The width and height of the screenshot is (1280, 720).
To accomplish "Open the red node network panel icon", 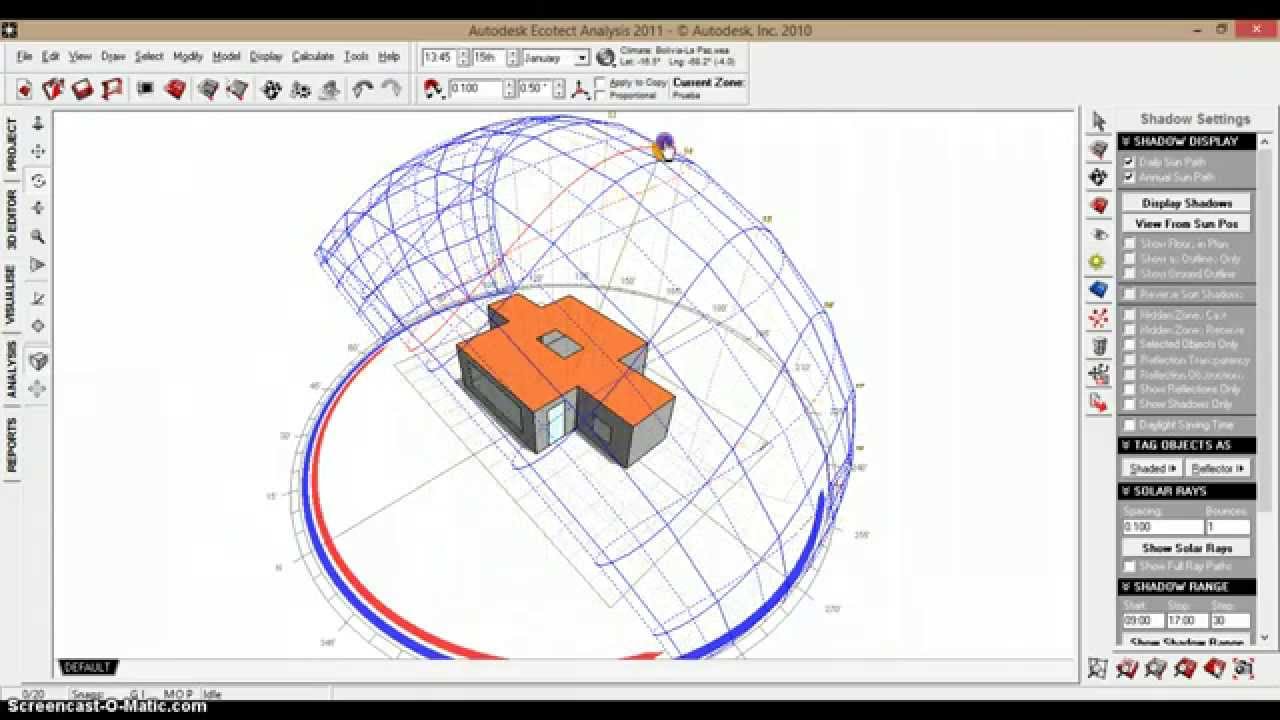I will click(x=1099, y=318).
